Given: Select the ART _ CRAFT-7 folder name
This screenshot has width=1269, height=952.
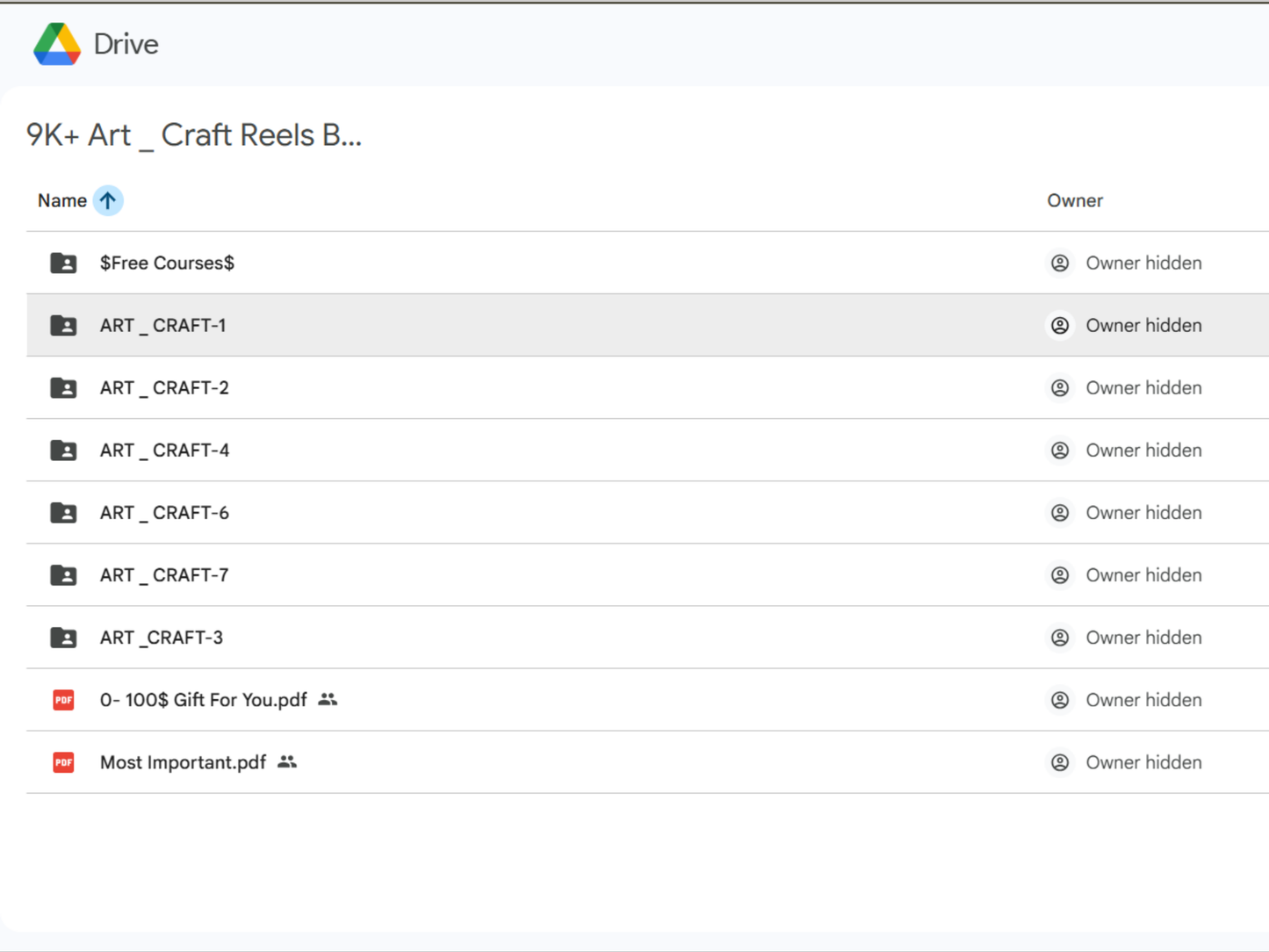Looking at the screenshot, I should pos(164,574).
